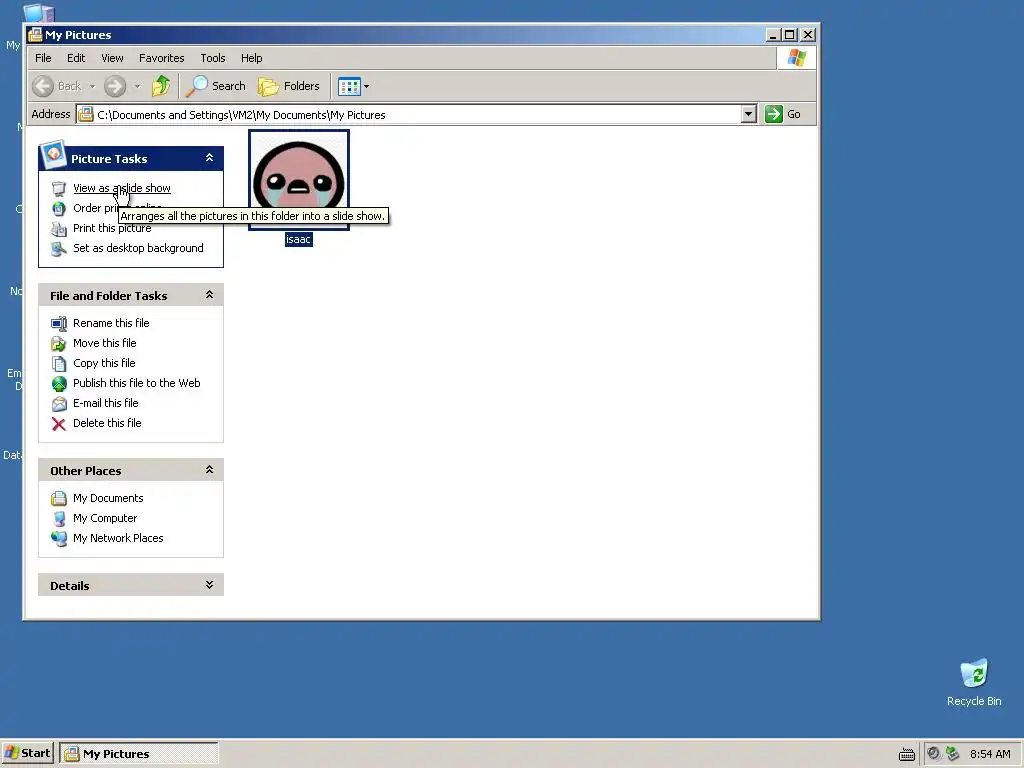Screen dimensions: 1024x768
Task: Collapse the File and Folder Tasks panel
Action: click(210, 295)
